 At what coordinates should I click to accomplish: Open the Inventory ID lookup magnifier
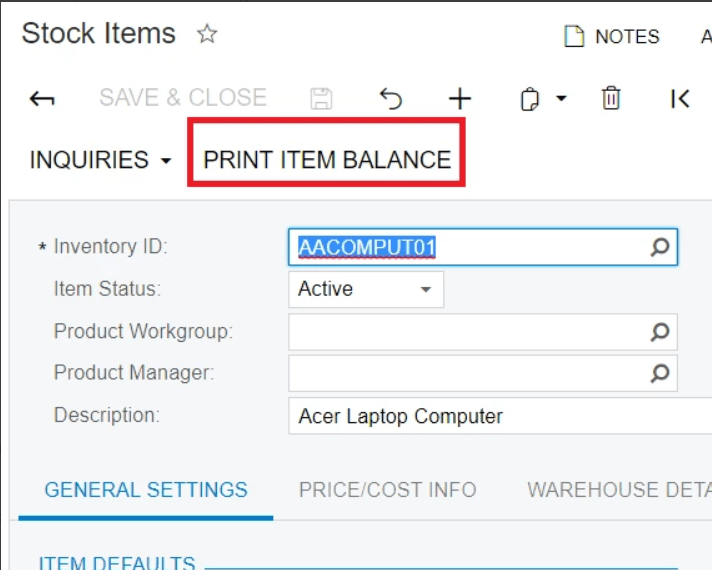tap(660, 247)
